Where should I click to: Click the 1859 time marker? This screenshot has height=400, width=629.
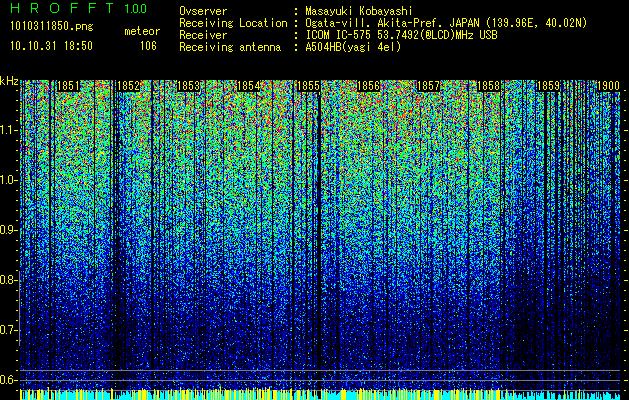548,86
